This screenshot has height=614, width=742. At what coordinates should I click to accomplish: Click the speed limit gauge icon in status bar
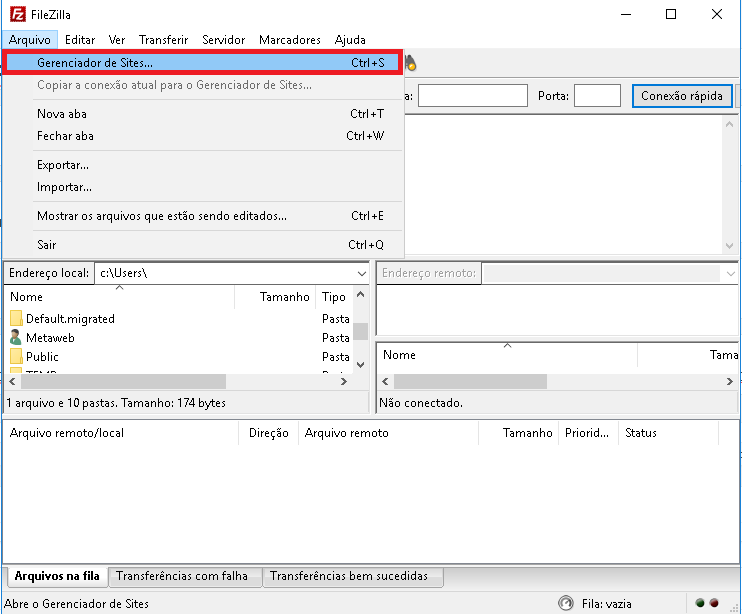coord(566,603)
